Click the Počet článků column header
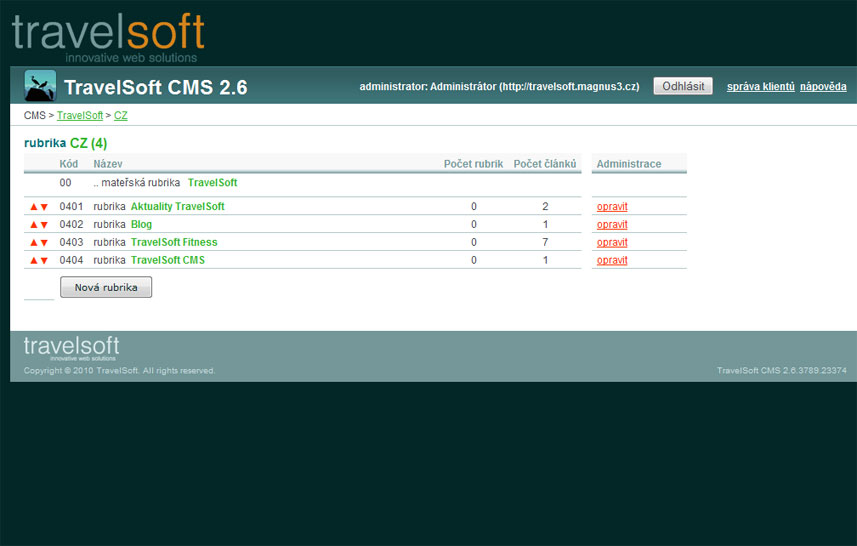Viewport: 857px width, 546px height. click(x=545, y=164)
